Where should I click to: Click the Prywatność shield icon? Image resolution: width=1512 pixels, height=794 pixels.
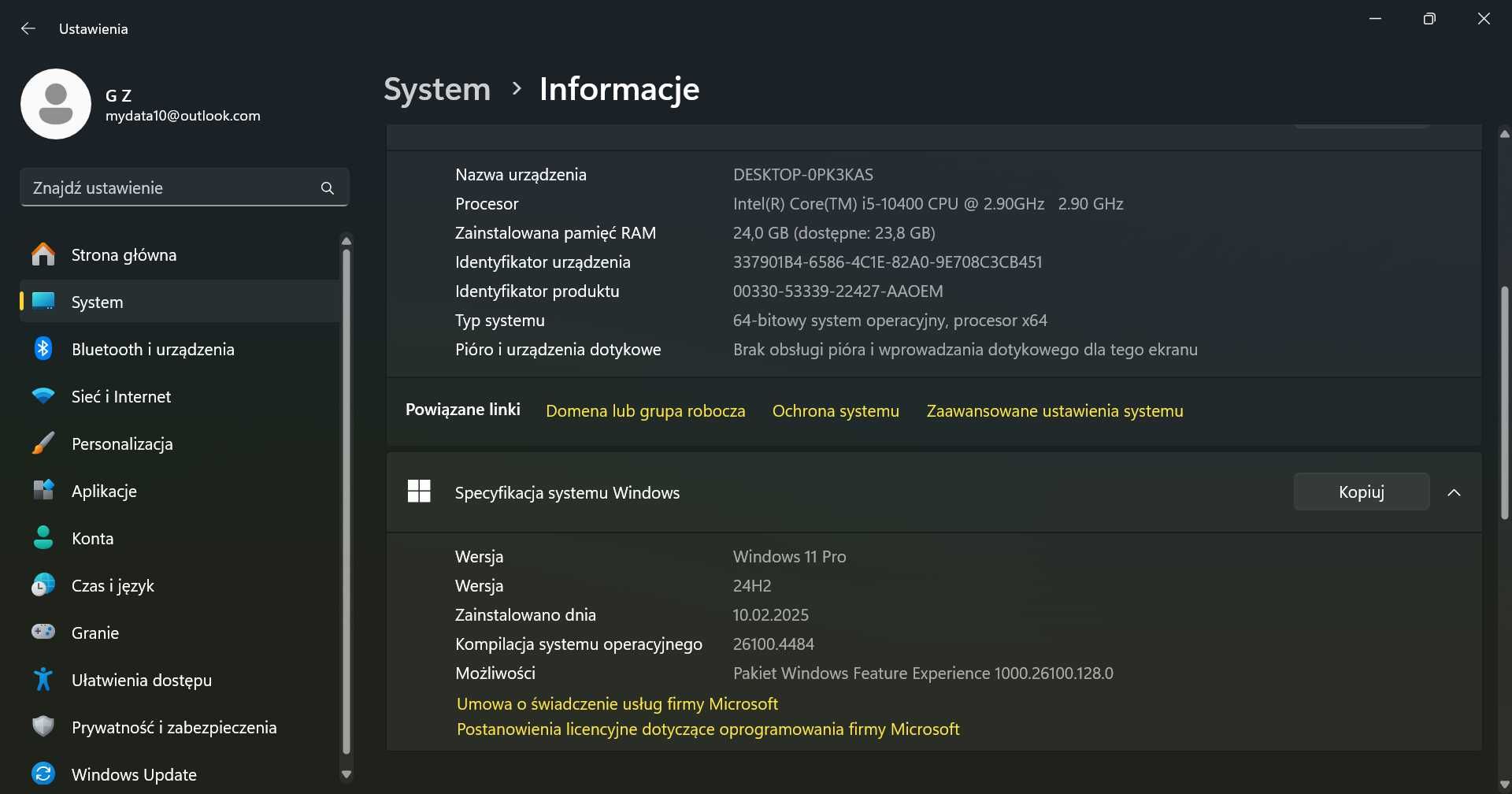[43, 726]
